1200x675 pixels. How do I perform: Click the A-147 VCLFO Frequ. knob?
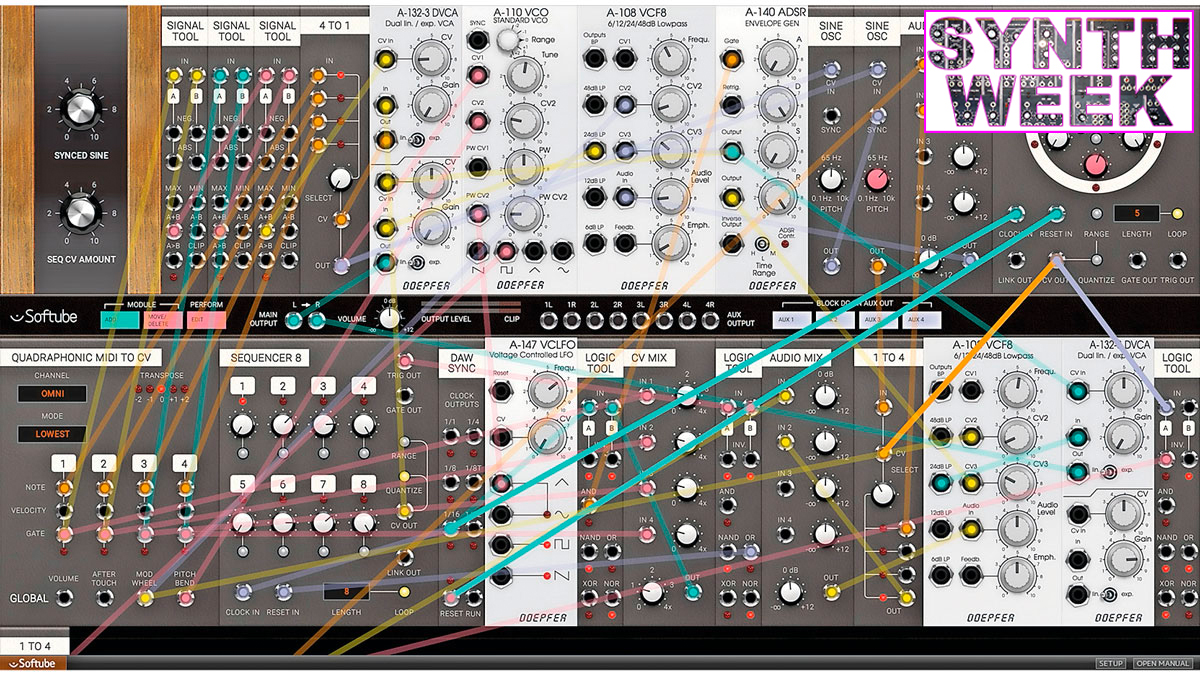[547, 389]
